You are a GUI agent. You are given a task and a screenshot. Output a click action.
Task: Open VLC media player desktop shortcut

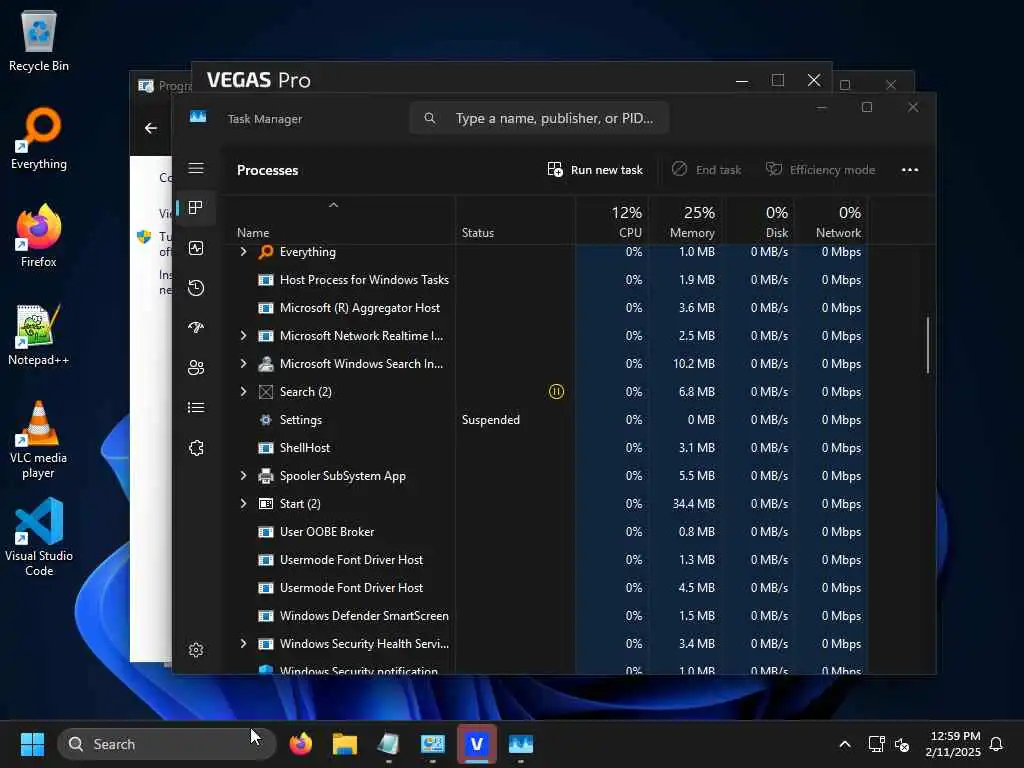click(x=39, y=440)
